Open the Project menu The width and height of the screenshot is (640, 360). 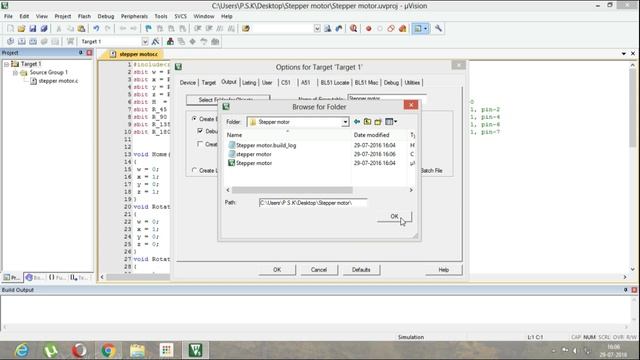[x=62, y=16]
